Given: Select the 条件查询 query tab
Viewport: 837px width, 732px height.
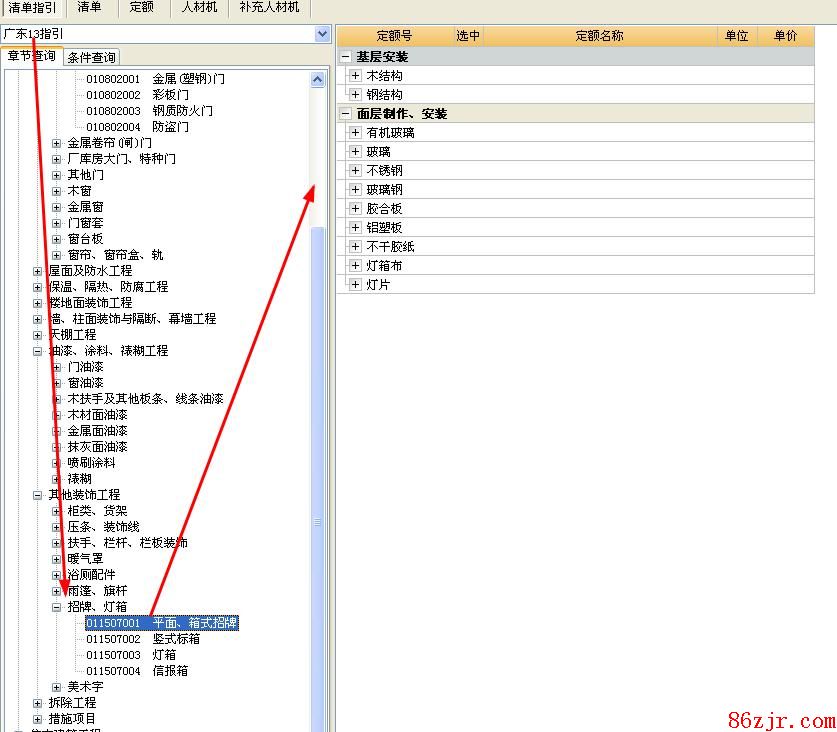Looking at the screenshot, I should [x=92, y=57].
